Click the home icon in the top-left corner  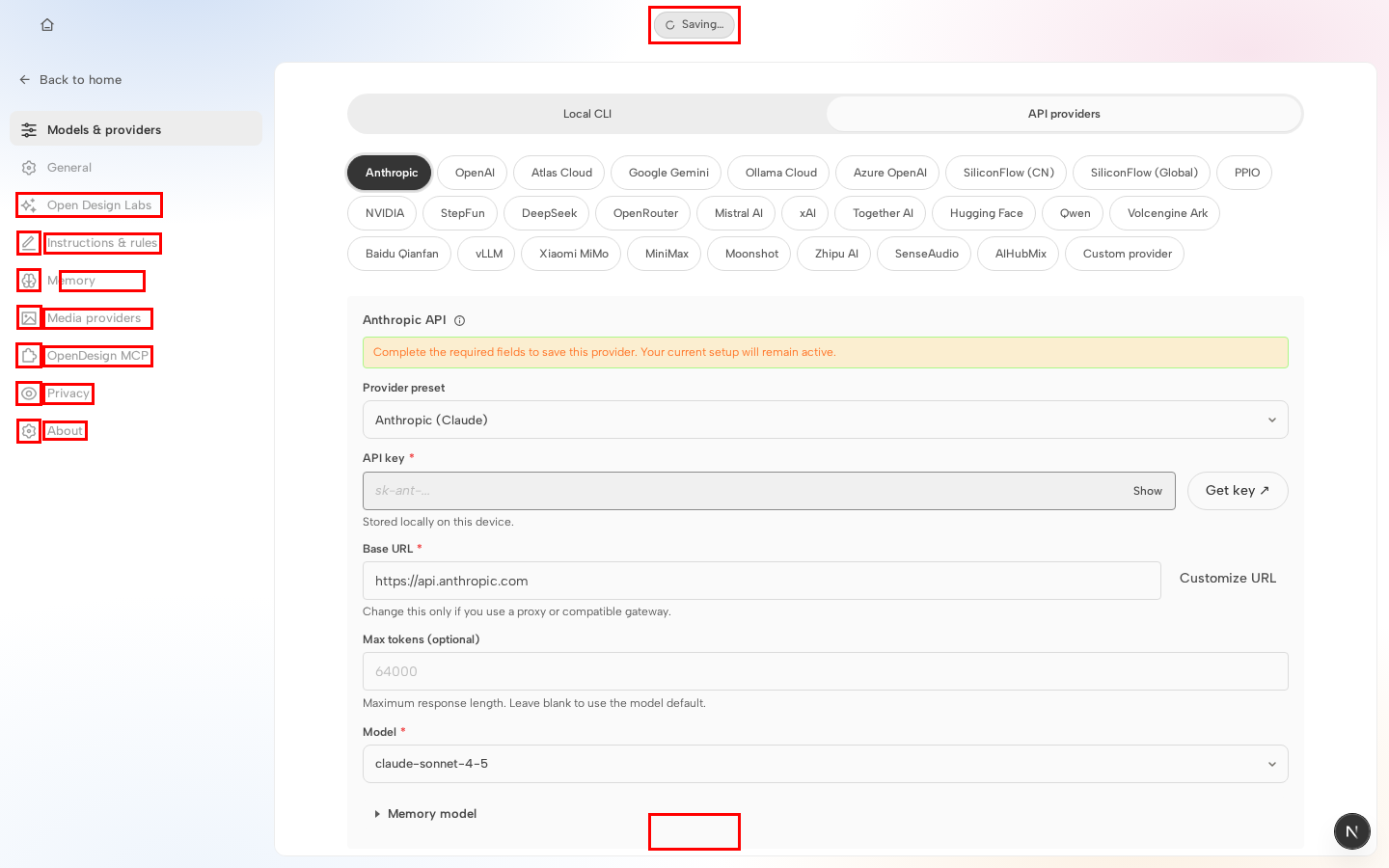47,25
